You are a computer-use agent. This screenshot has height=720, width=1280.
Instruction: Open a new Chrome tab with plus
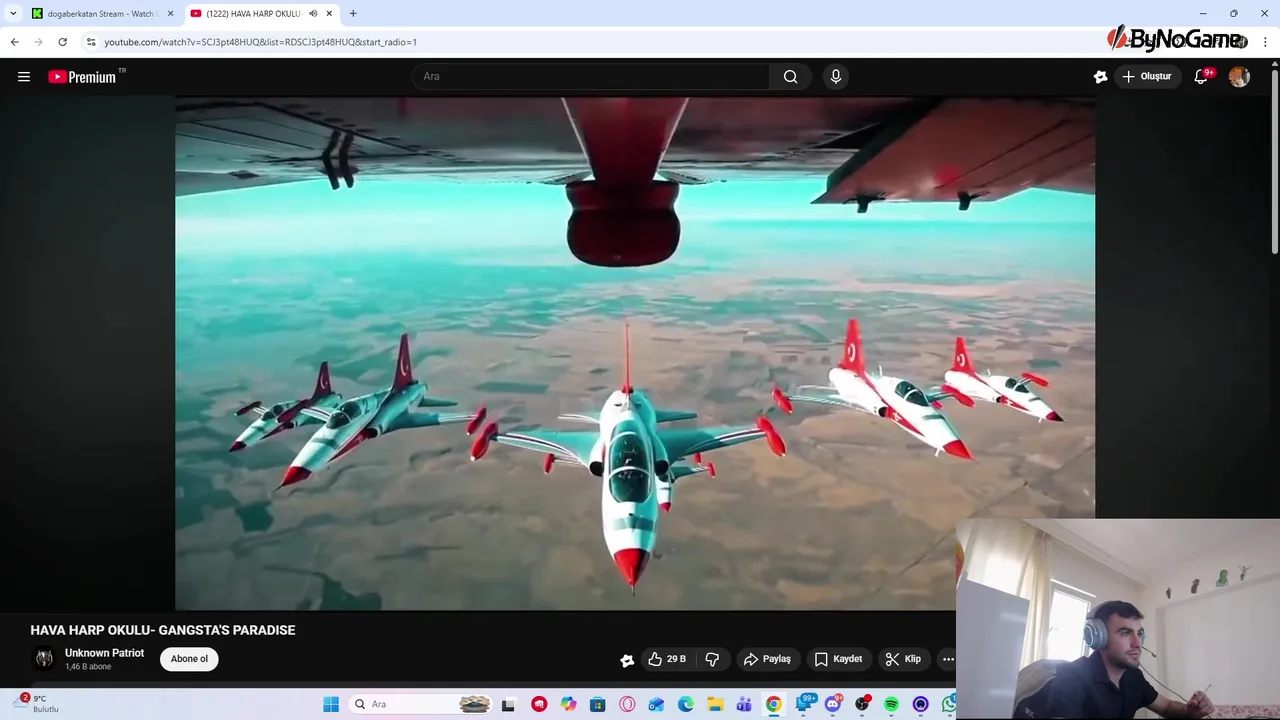[x=353, y=13]
